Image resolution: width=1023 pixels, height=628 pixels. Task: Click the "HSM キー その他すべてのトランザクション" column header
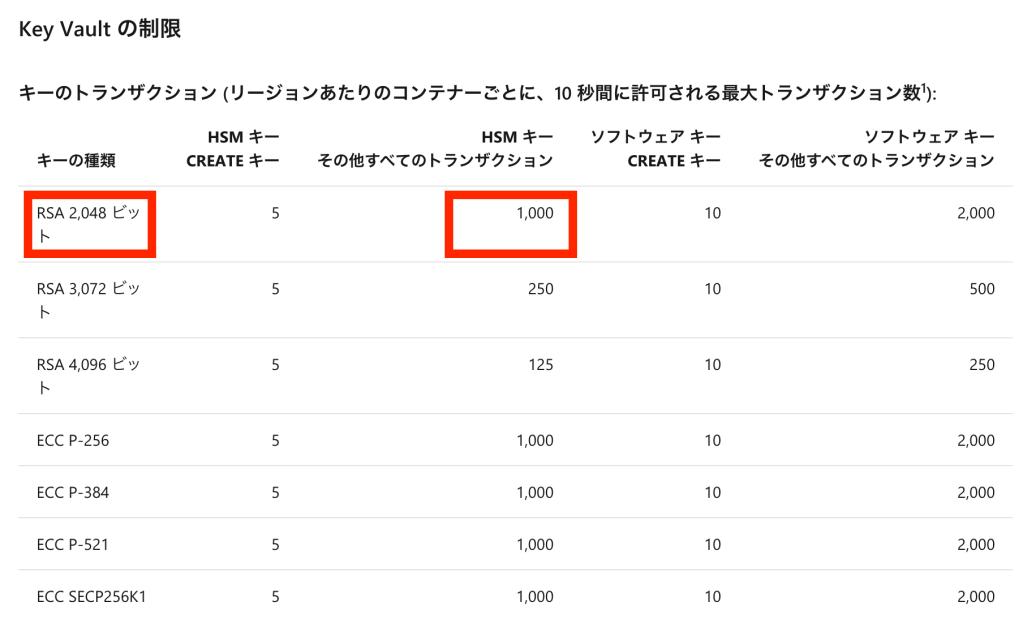click(435, 148)
